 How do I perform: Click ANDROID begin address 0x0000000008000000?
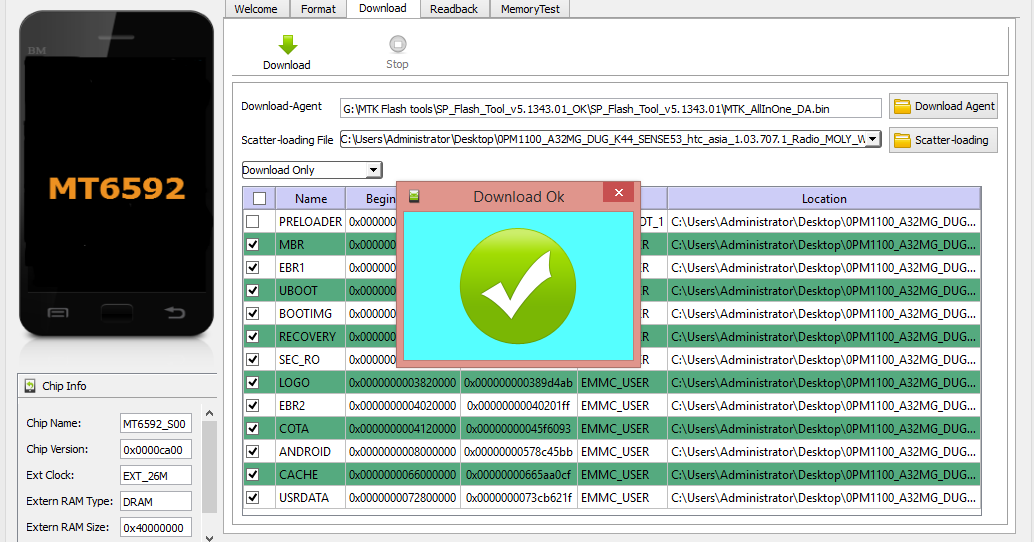point(403,452)
